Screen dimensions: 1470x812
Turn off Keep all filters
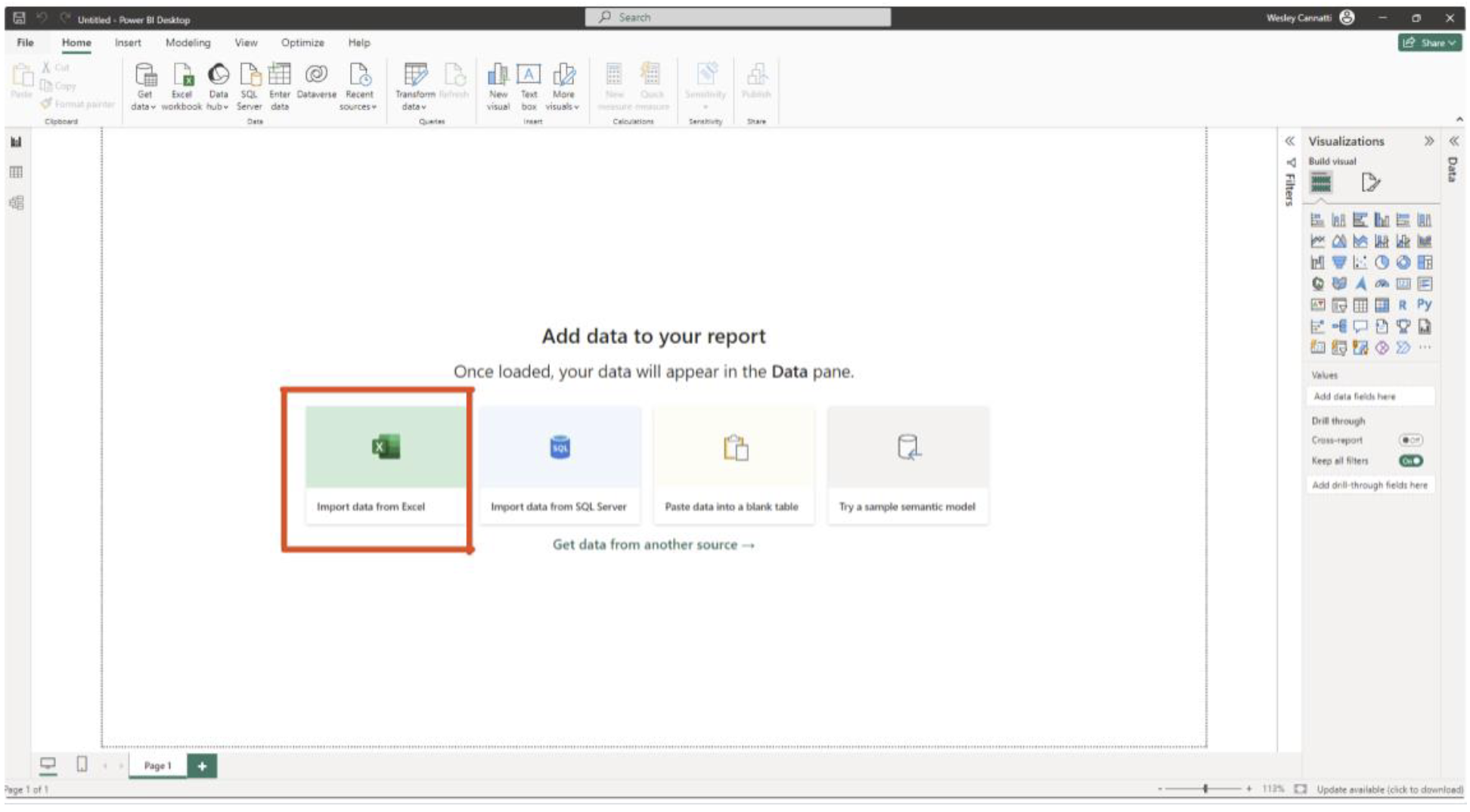pyautogui.click(x=1412, y=461)
